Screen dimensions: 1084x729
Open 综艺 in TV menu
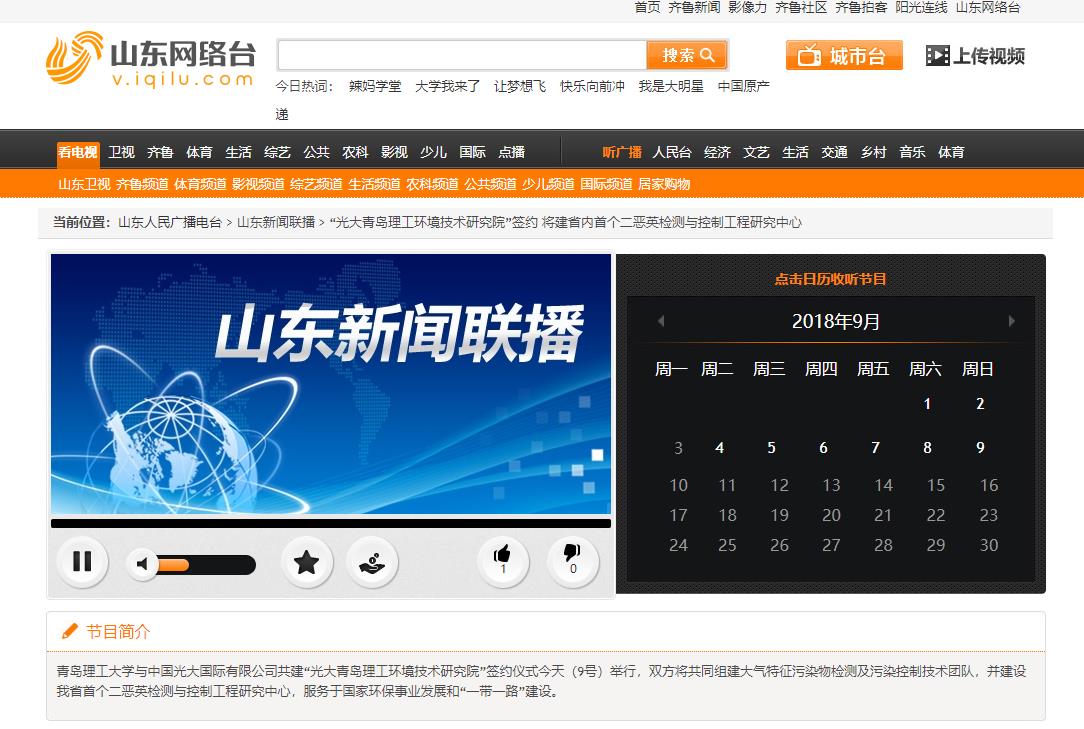277,152
